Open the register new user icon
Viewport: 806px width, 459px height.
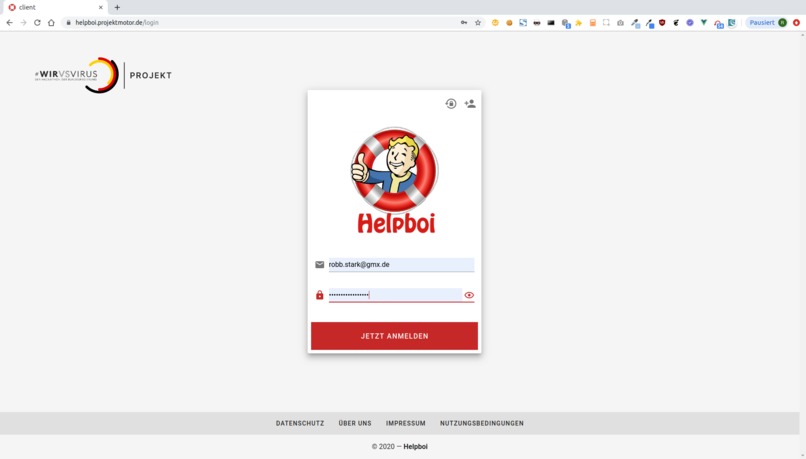(470, 103)
